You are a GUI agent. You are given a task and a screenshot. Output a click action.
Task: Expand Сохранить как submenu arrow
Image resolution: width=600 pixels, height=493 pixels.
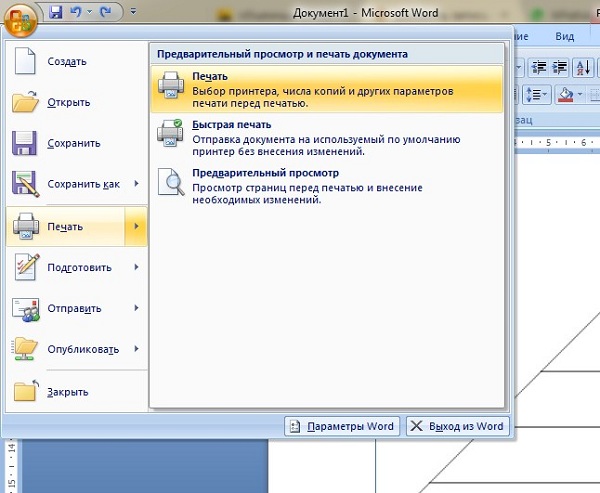click(137, 184)
